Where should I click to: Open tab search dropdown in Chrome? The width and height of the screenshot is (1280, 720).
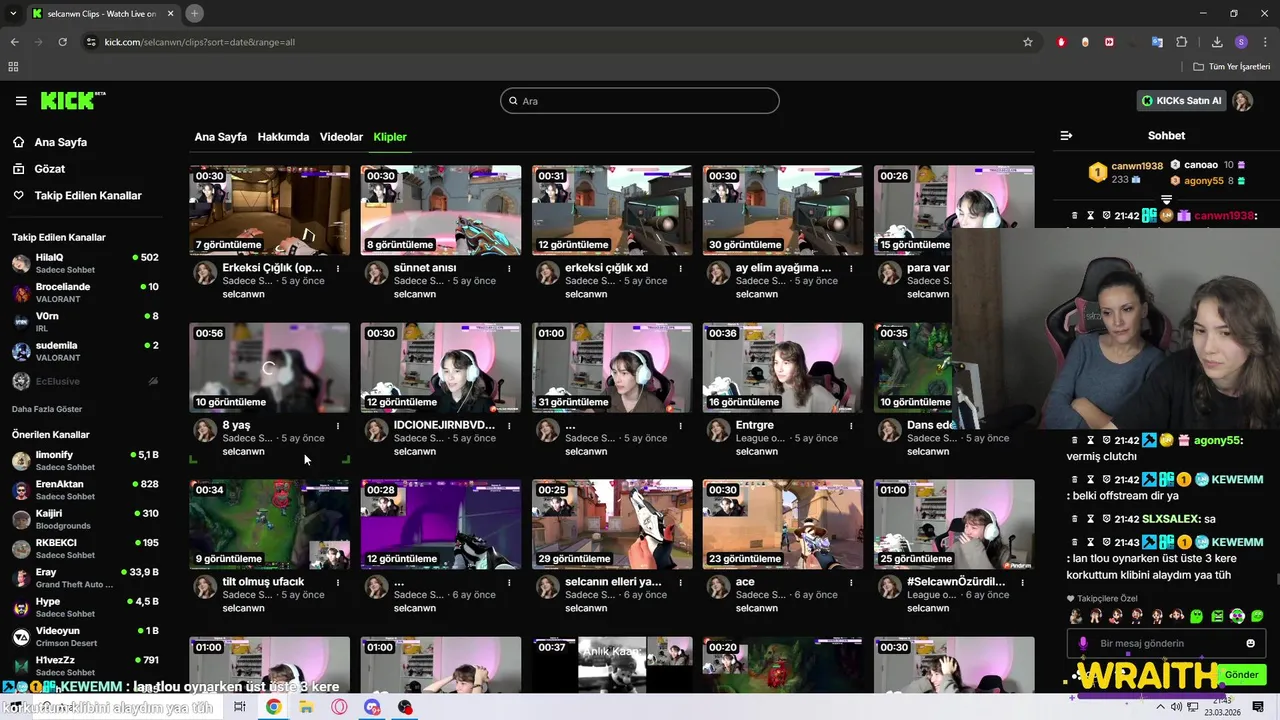(13, 13)
